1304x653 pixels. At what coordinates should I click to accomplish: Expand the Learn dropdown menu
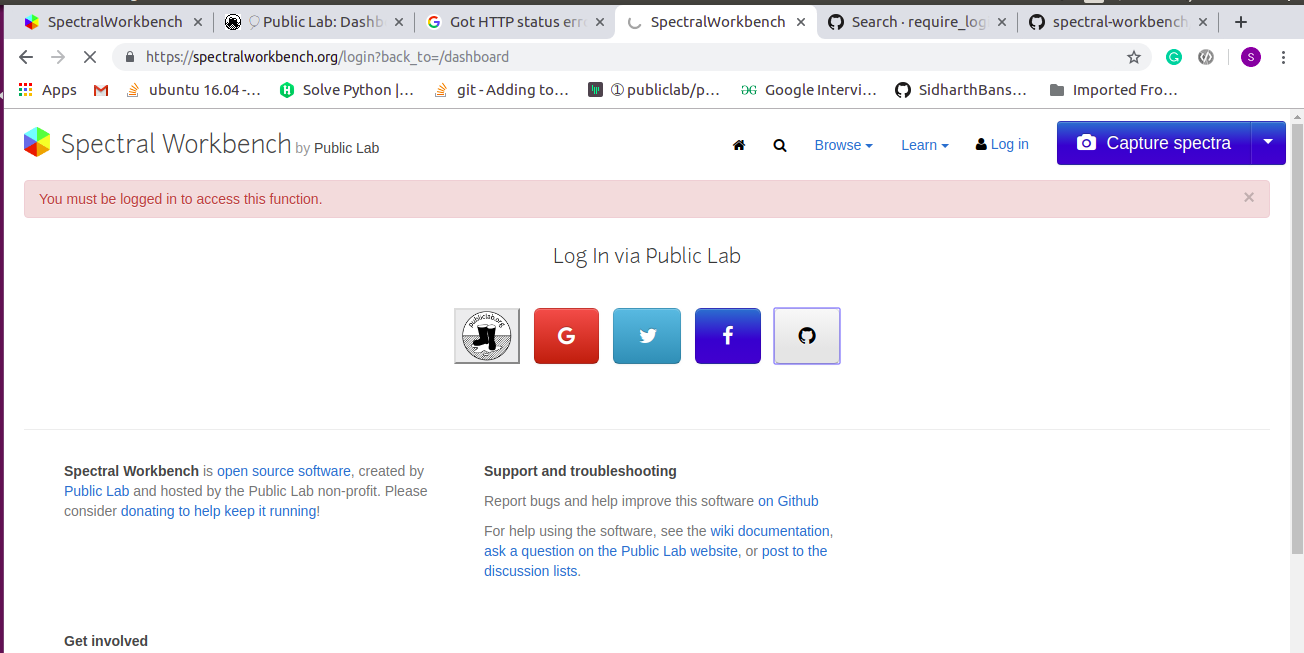click(925, 145)
